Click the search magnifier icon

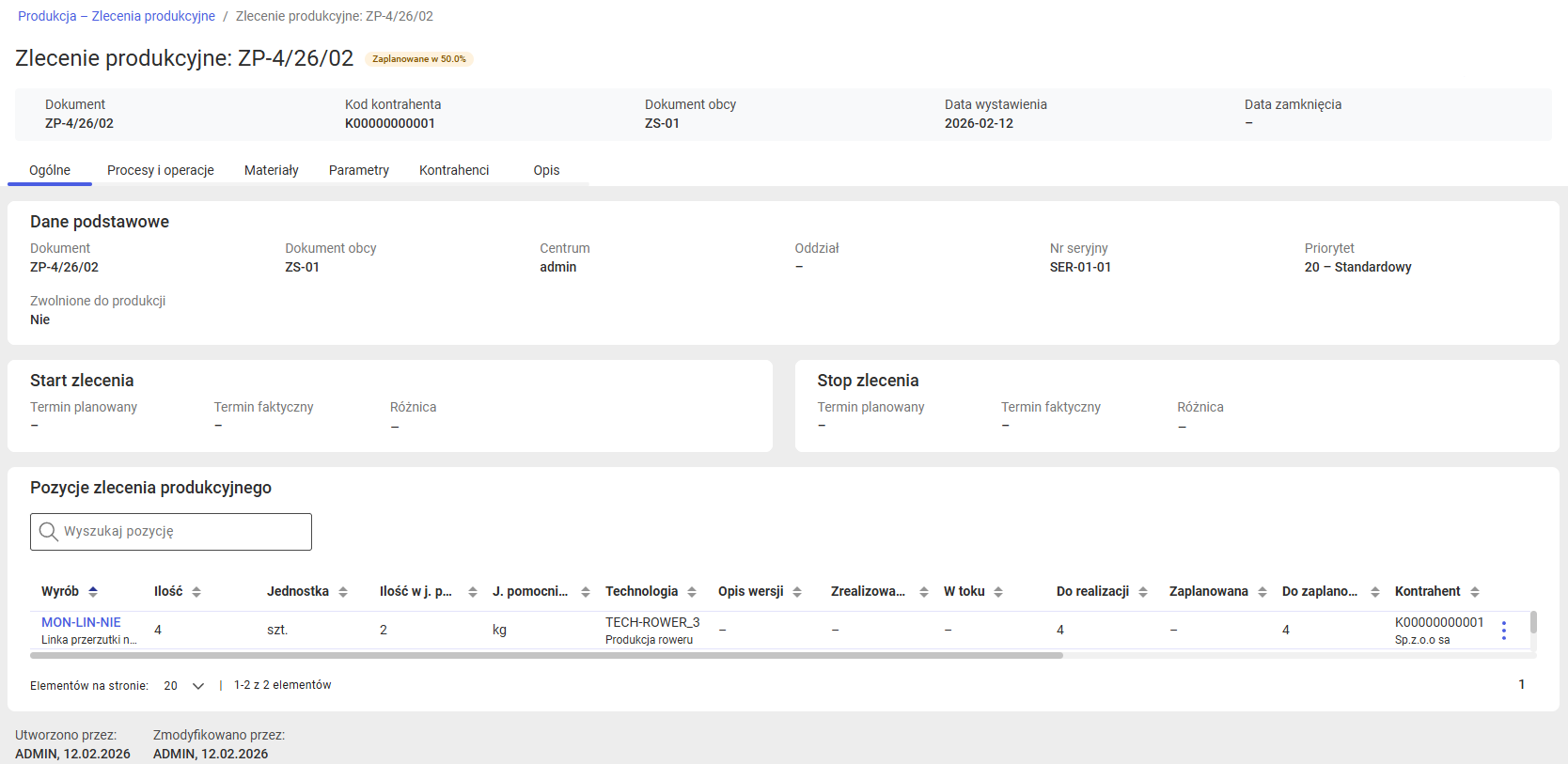(x=49, y=532)
